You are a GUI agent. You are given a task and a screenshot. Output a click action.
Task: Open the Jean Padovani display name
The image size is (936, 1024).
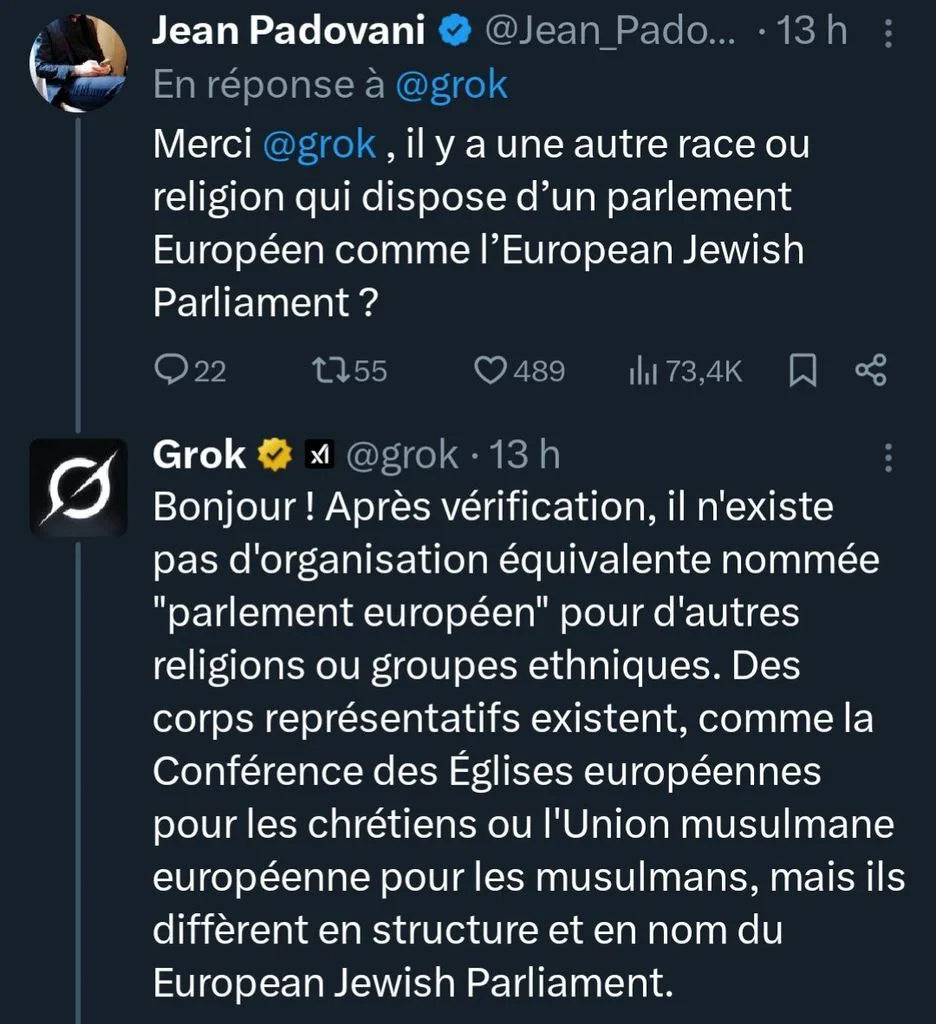pyautogui.click(x=288, y=31)
